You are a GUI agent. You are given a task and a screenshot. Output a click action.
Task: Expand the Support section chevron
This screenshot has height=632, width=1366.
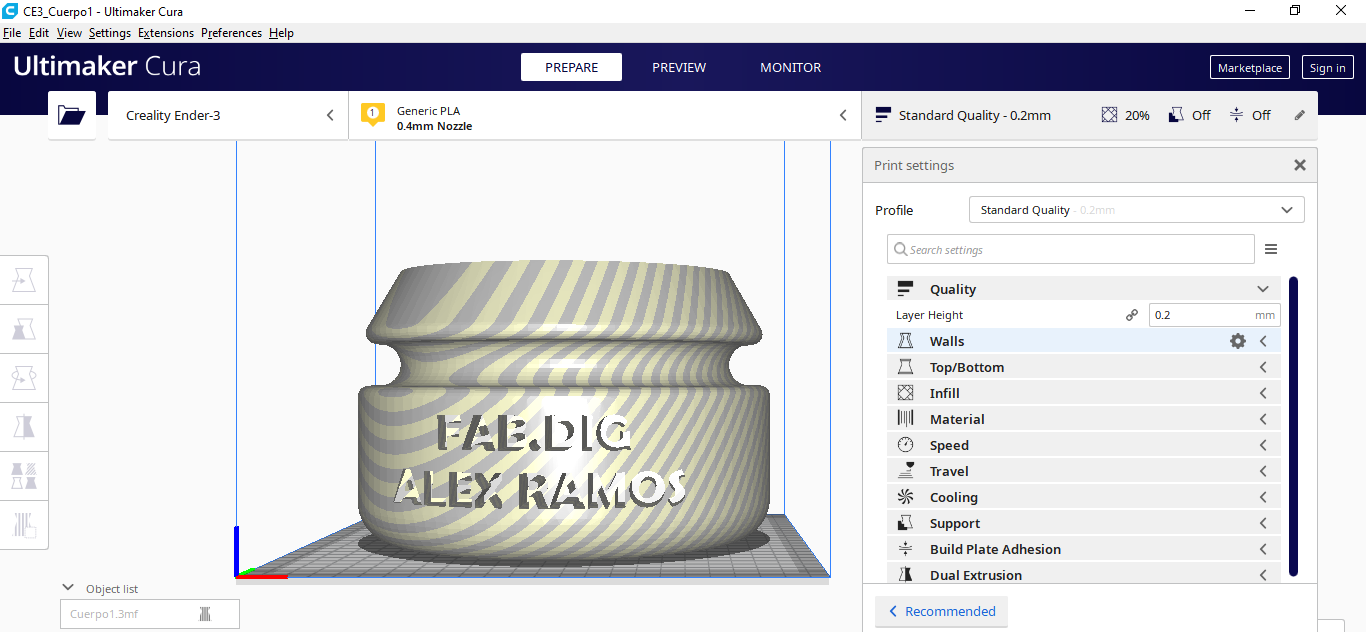(1263, 523)
